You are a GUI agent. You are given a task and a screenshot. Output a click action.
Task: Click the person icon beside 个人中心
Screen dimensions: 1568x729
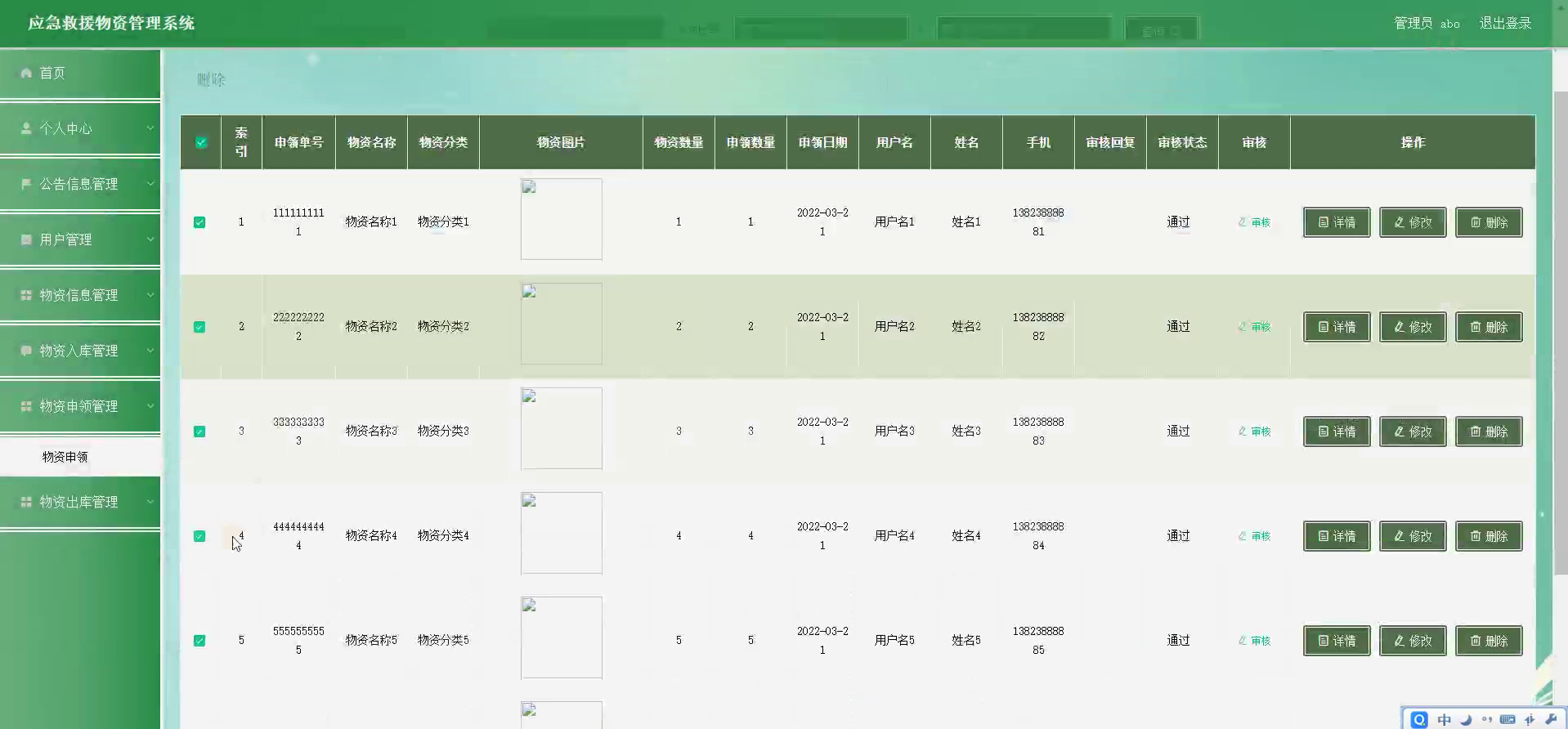26,129
